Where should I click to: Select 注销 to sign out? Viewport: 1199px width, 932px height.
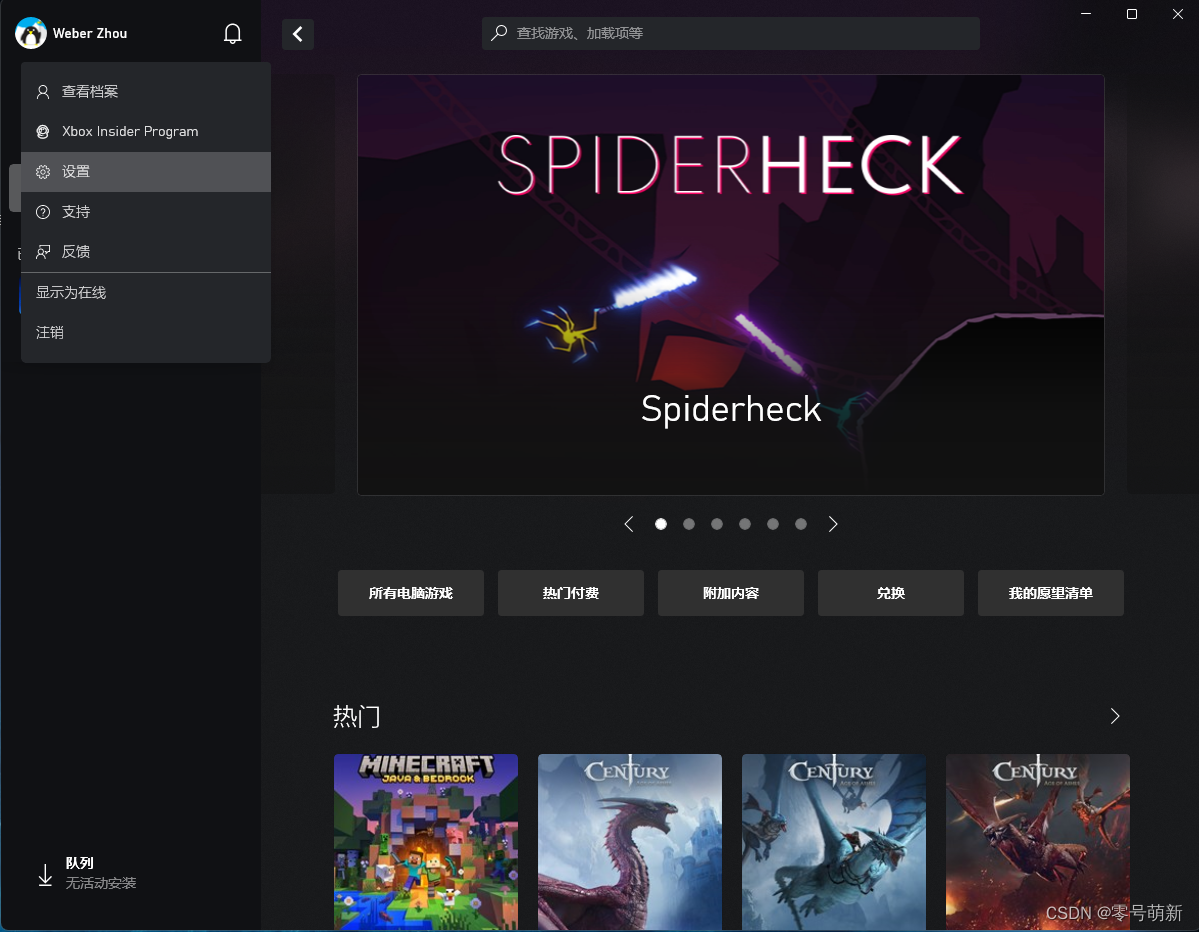coord(146,333)
